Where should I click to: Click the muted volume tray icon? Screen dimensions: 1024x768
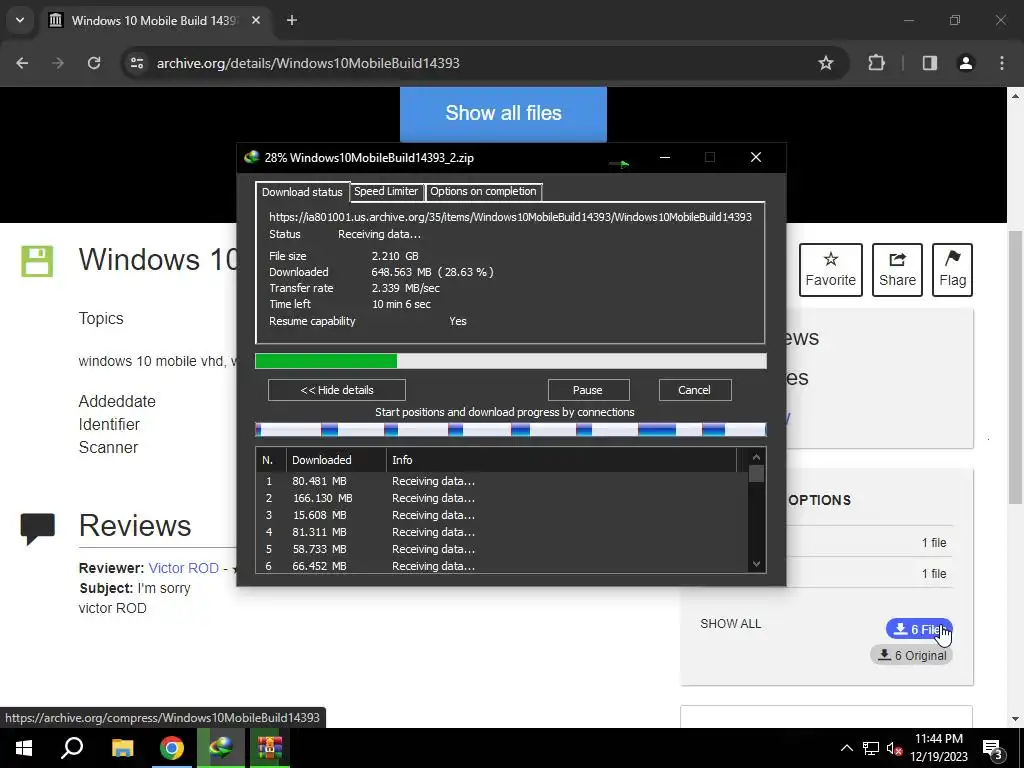tap(894, 748)
